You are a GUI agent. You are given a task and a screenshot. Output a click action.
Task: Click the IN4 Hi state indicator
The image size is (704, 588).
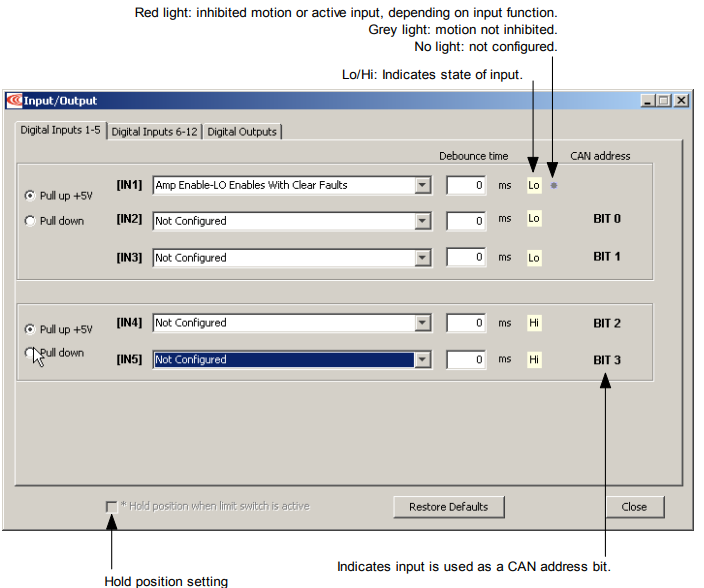coord(534,323)
